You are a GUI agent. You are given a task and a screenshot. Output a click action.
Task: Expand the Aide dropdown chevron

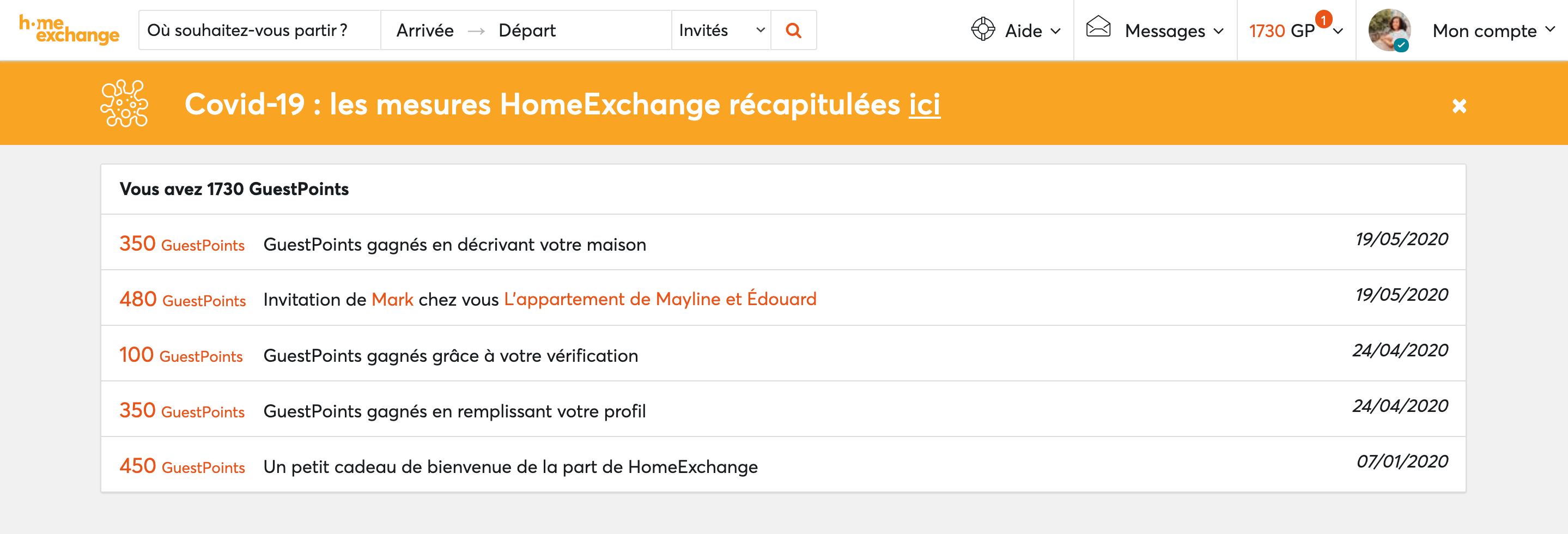click(1055, 31)
